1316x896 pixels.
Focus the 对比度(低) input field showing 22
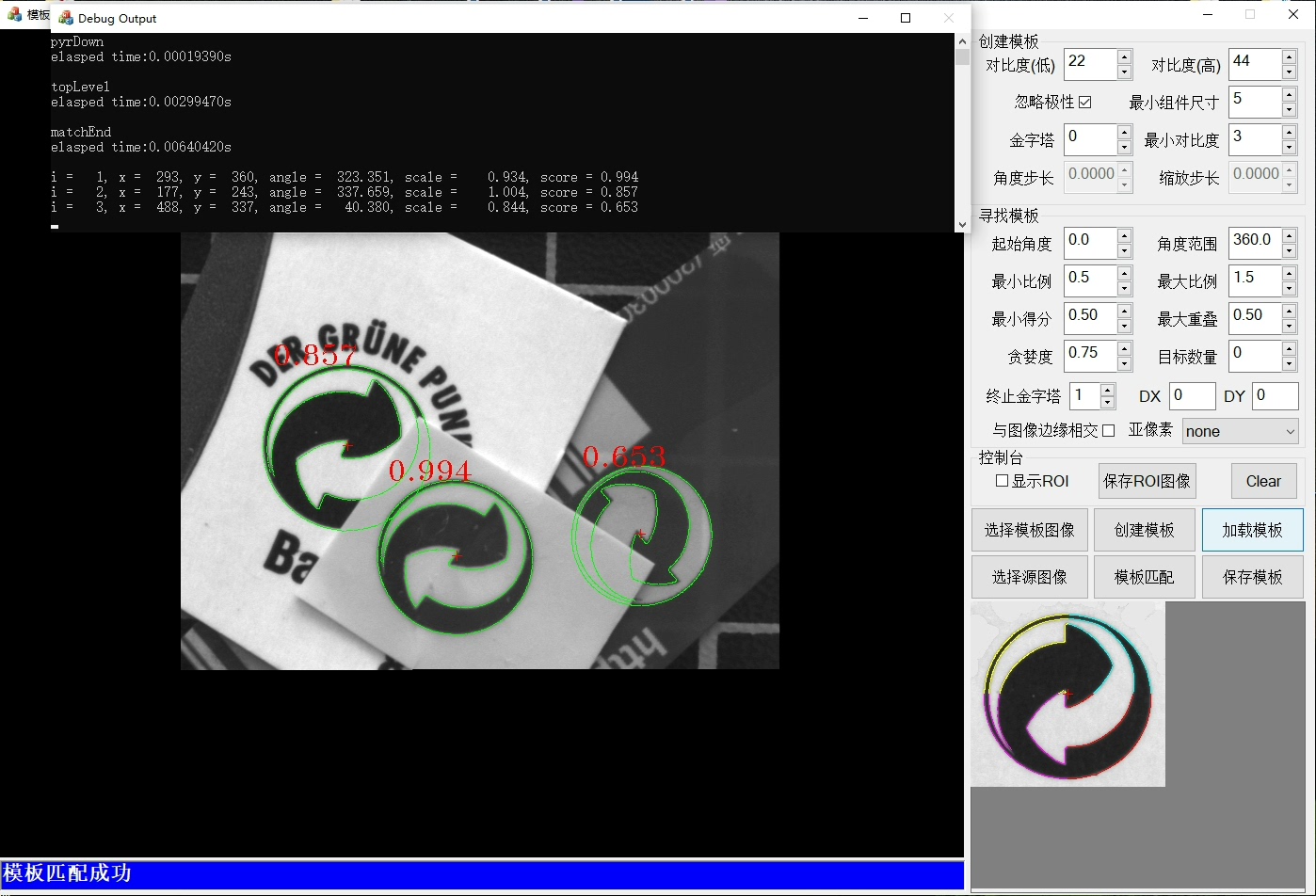click(1090, 64)
